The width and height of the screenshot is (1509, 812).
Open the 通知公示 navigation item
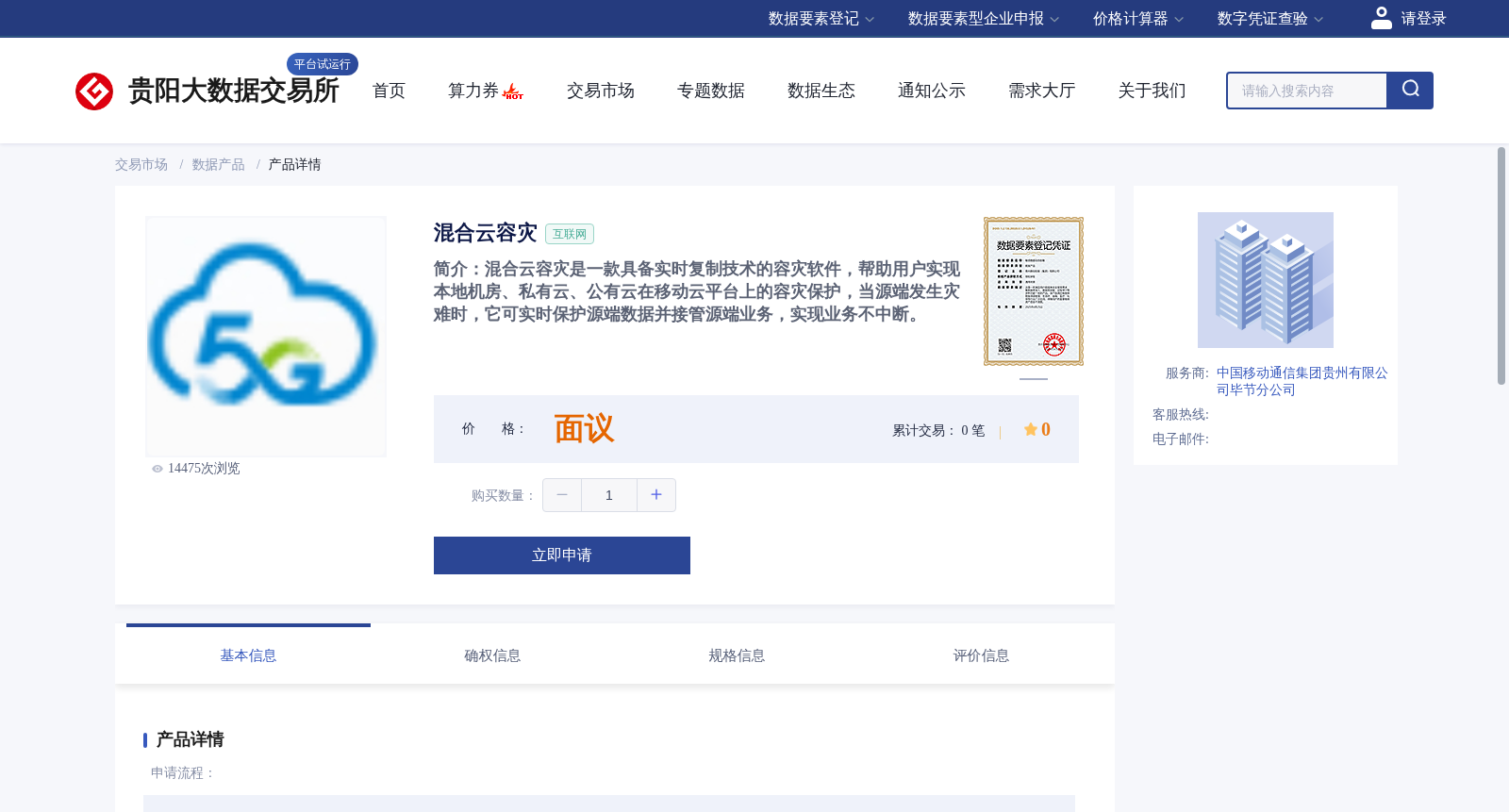(x=932, y=91)
